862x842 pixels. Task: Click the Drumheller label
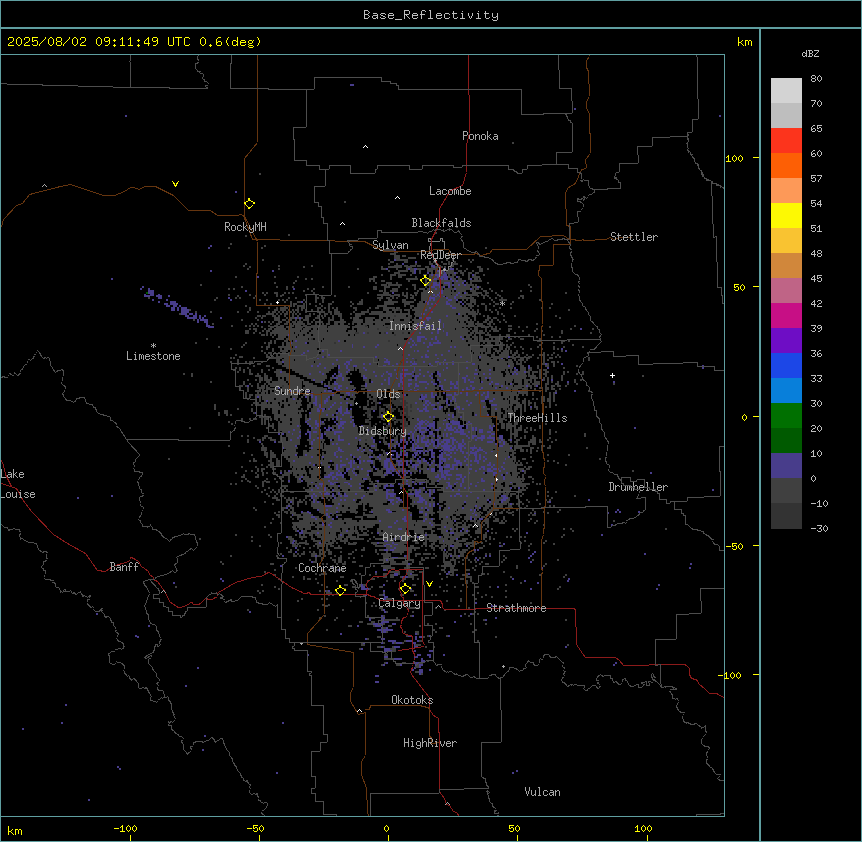pyautogui.click(x=638, y=487)
